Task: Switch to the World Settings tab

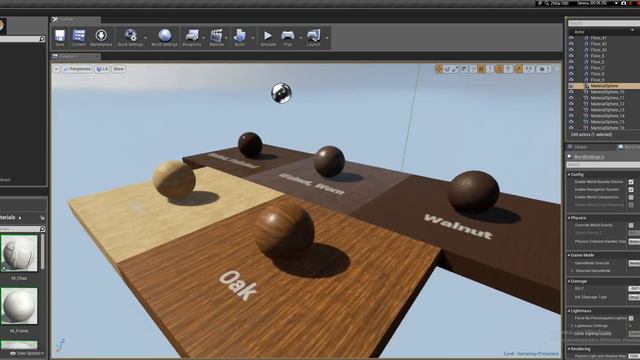Action: [629, 147]
